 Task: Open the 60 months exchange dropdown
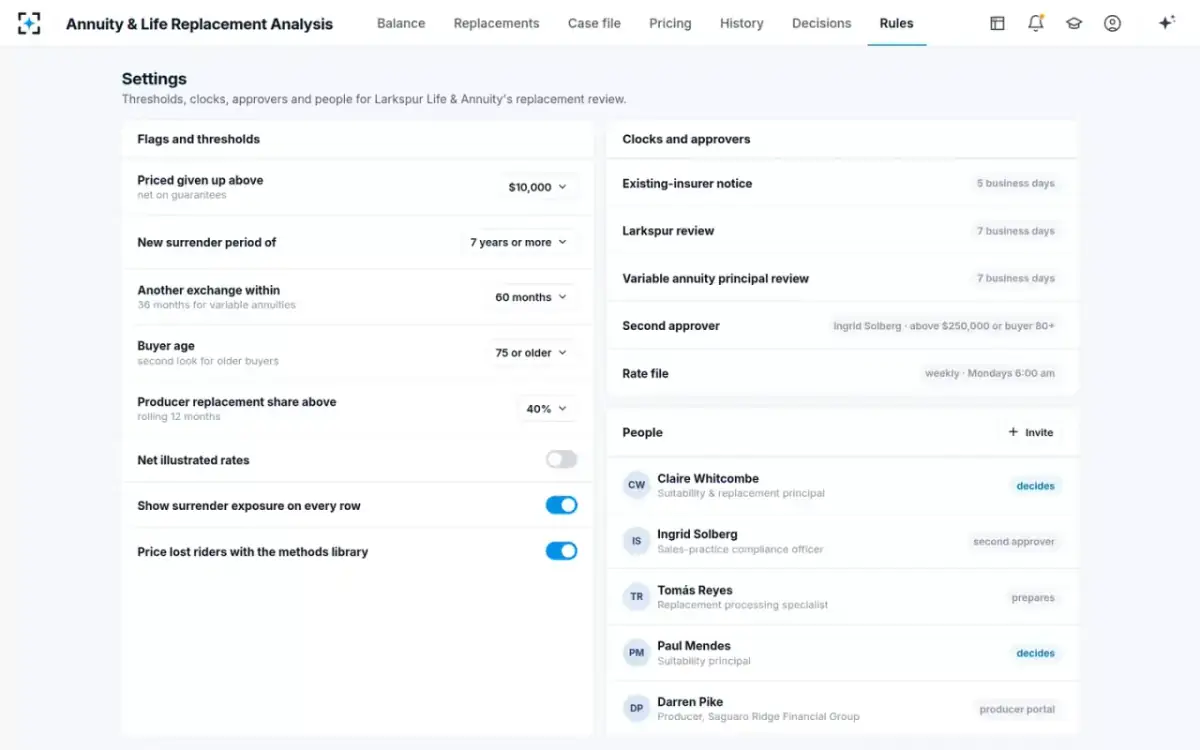(x=531, y=297)
